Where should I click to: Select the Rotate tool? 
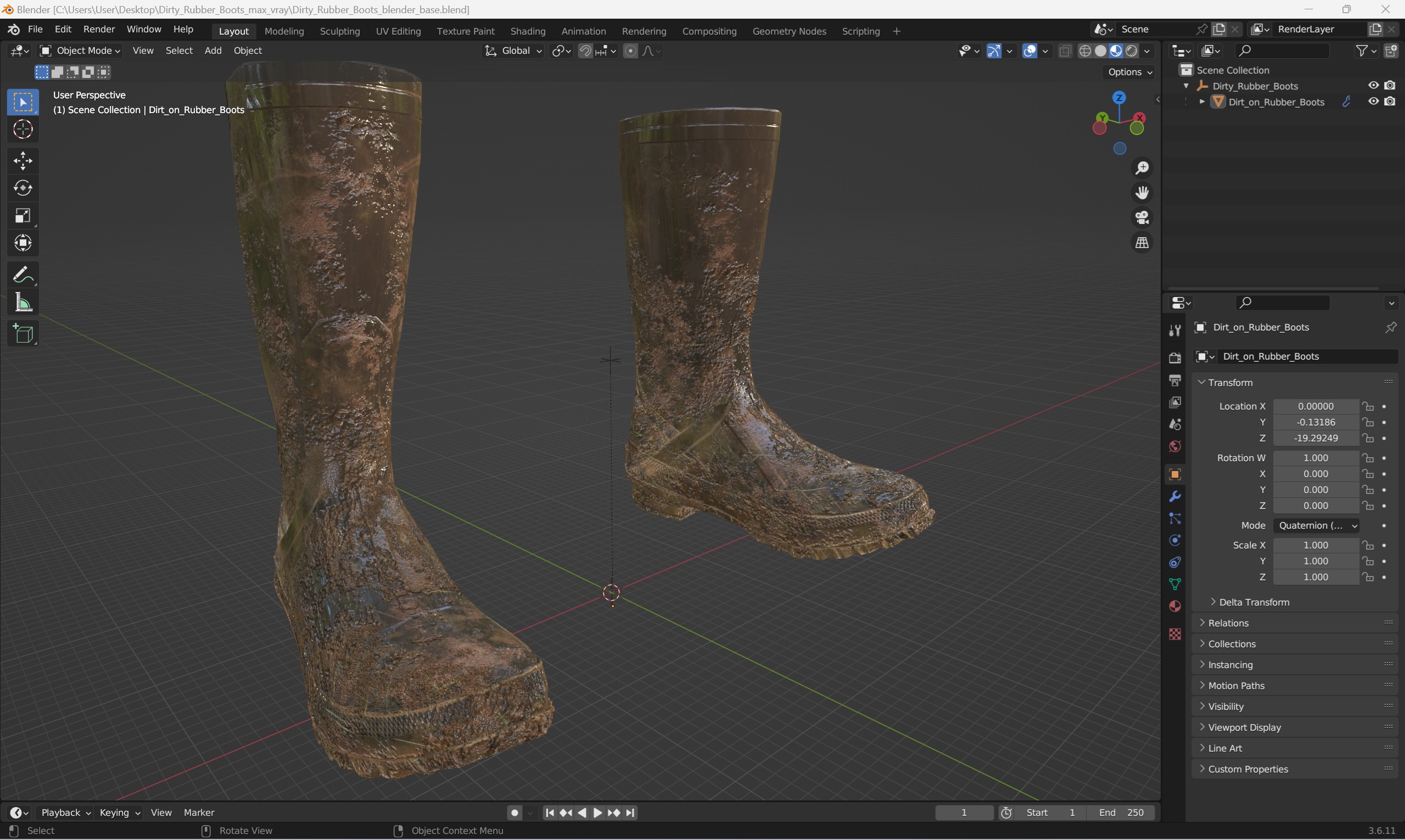click(23, 188)
